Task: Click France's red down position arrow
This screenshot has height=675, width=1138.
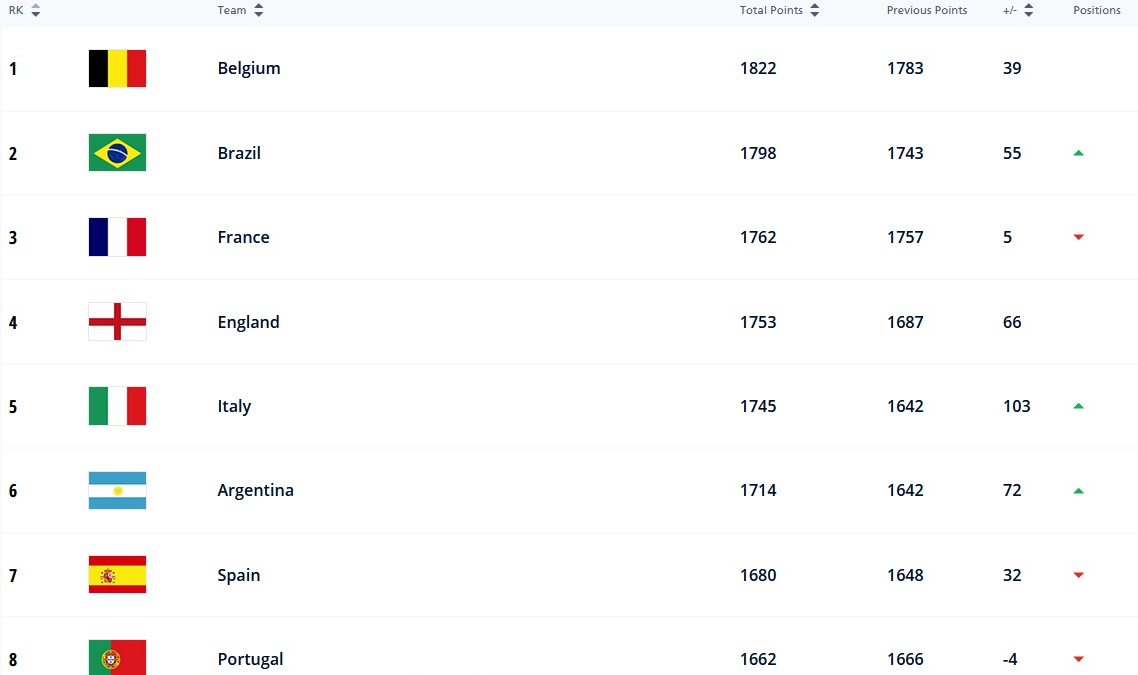Action: coord(1078,237)
